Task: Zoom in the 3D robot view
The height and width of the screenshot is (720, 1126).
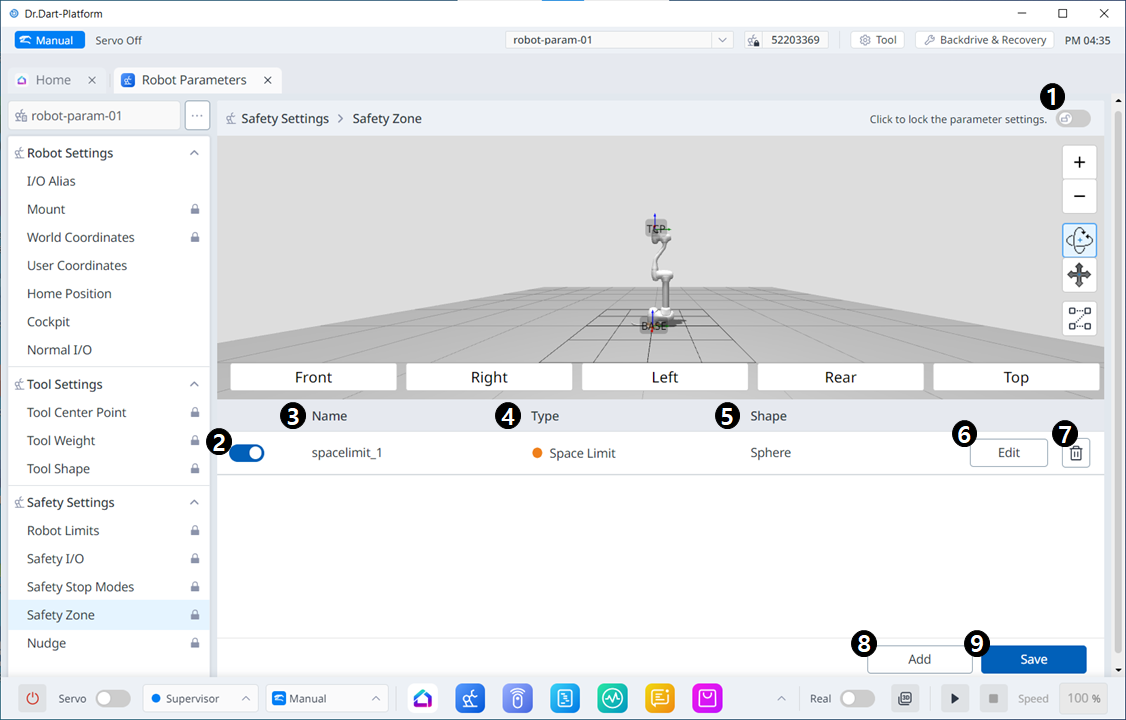Action: (1079, 163)
